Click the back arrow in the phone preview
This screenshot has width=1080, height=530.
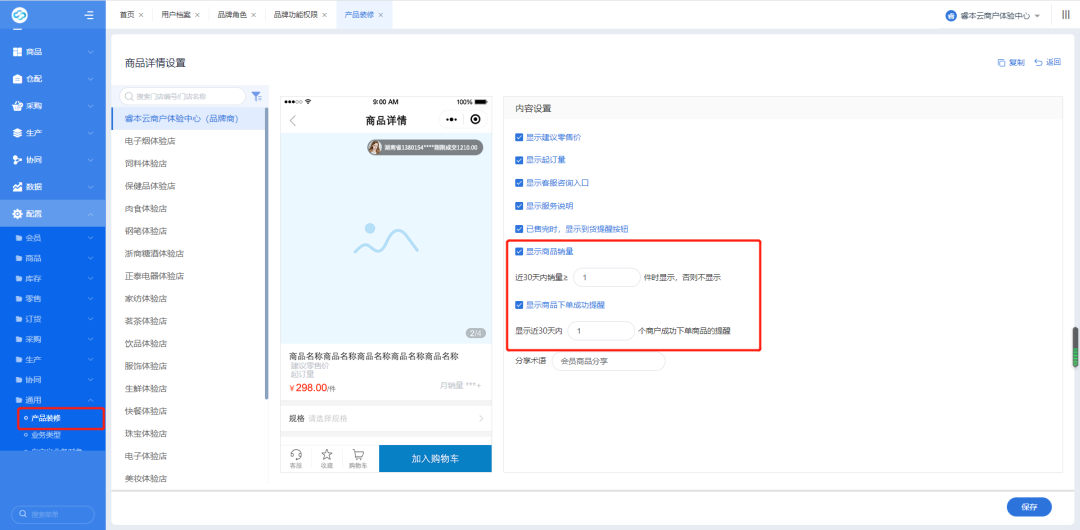pyautogui.click(x=293, y=121)
